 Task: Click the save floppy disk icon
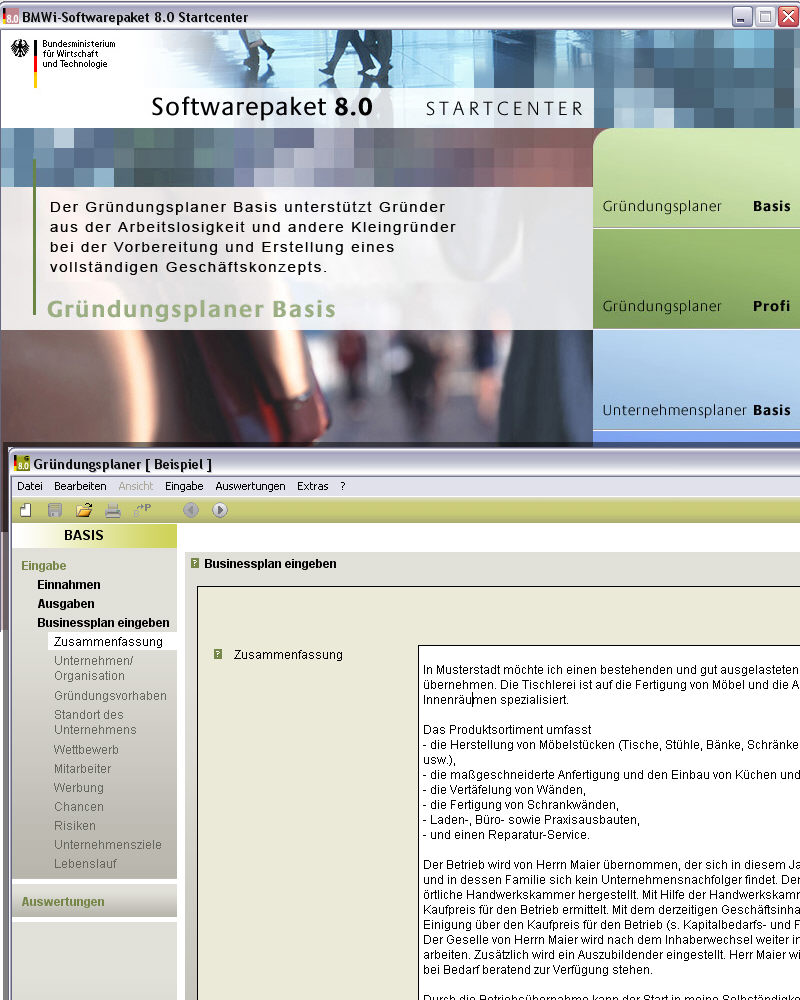(55, 510)
